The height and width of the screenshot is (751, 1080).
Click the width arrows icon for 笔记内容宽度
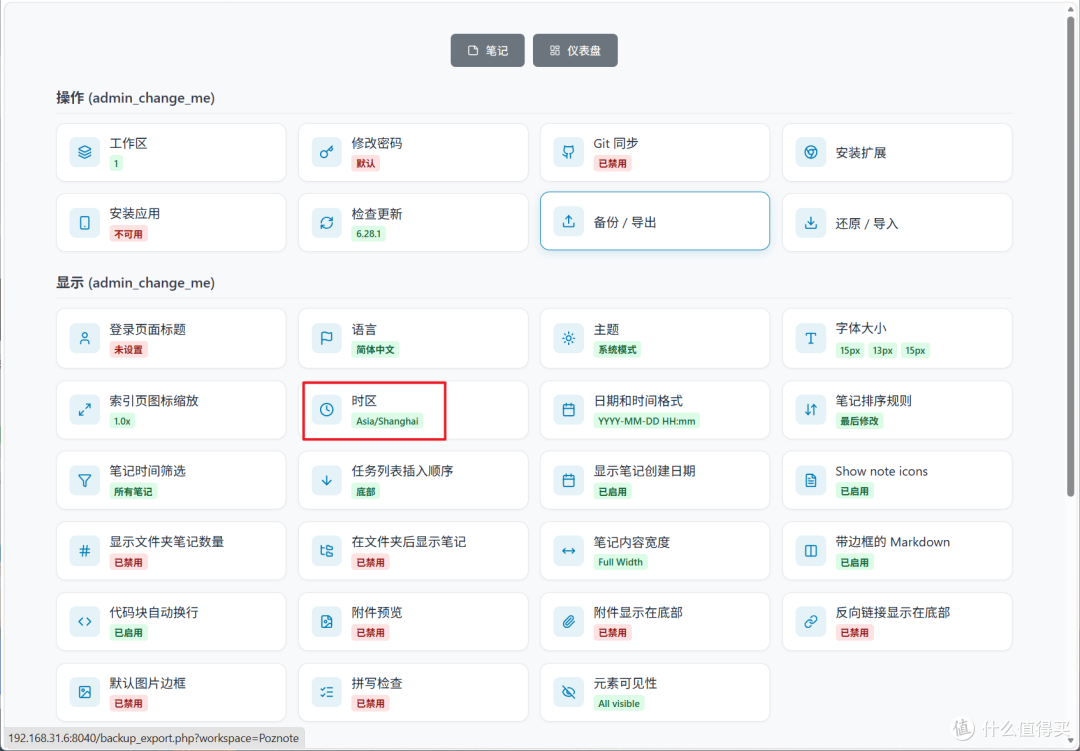click(568, 551)
